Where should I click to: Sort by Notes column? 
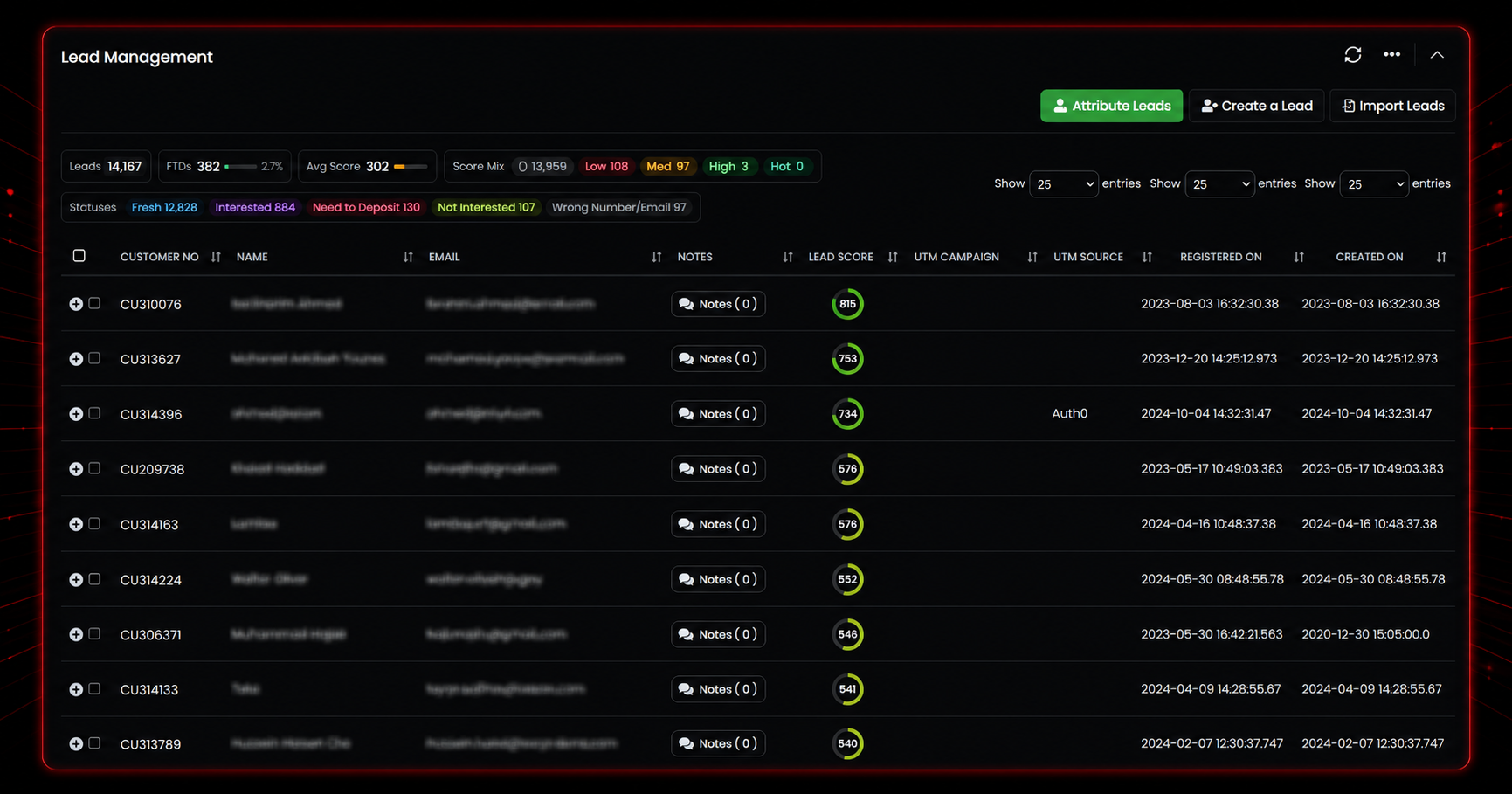pyautogui.click(x=788, y=257)
